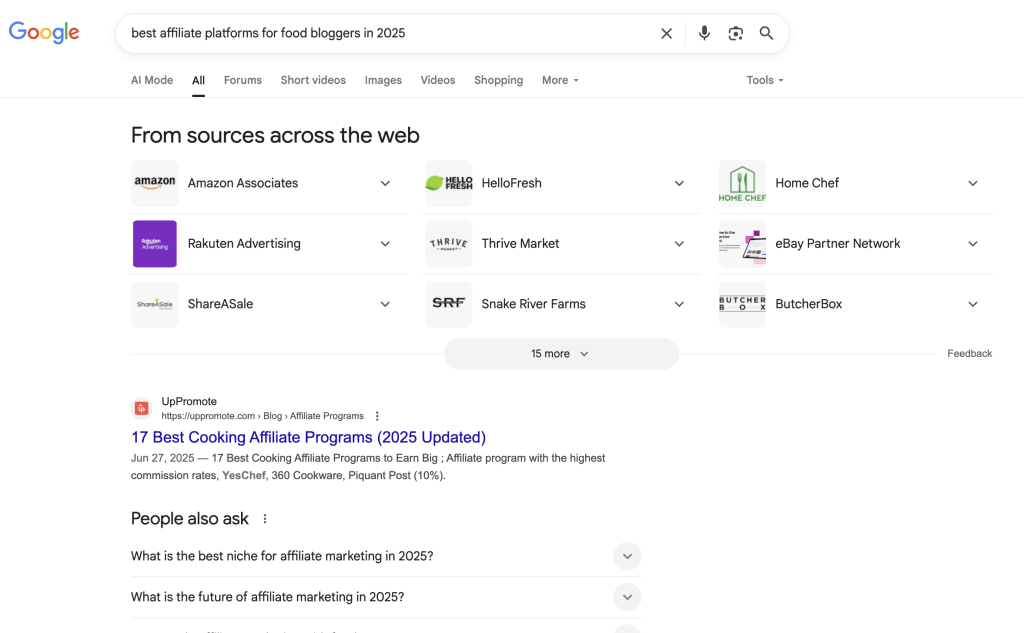
Task: Open the Tools dropdown
Action: pos(765,80)
